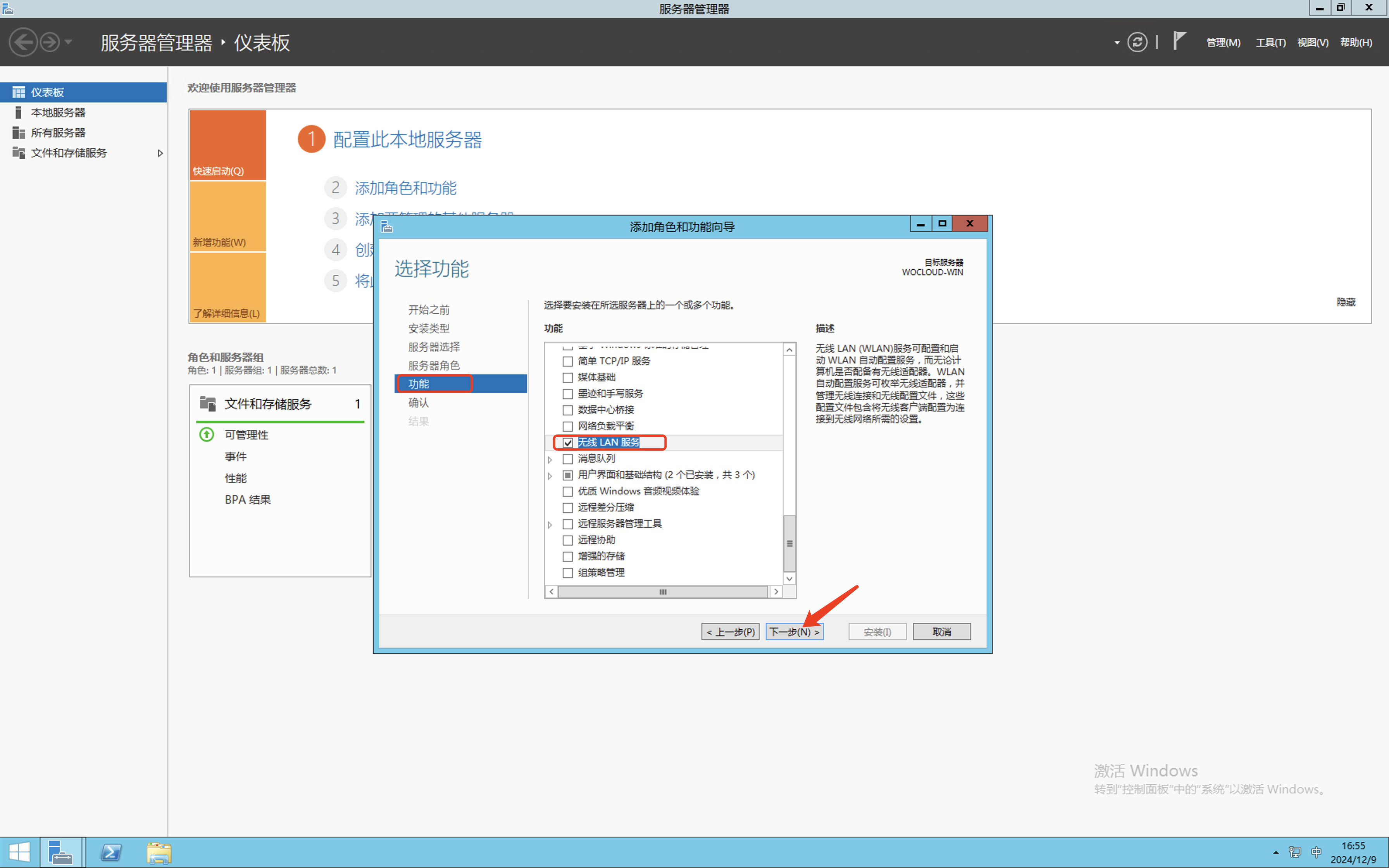1389x868 pixels.
Task: Open File Explorer from taskbar
Action: 159,852
